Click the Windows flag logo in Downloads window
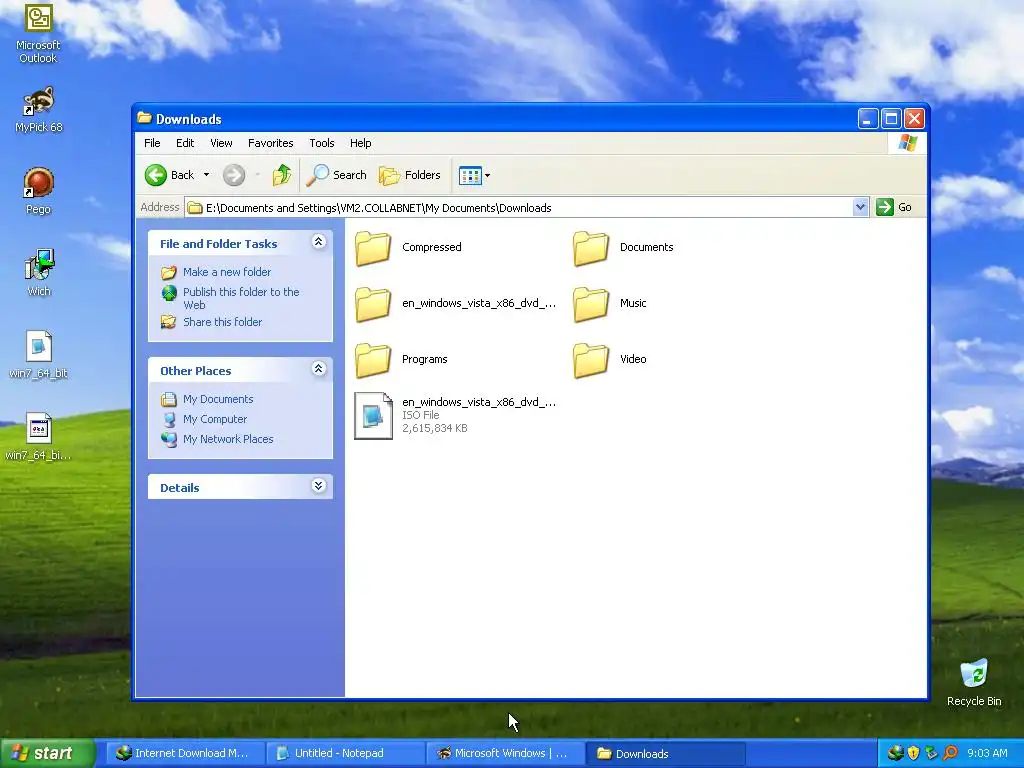 pos(907,143)
